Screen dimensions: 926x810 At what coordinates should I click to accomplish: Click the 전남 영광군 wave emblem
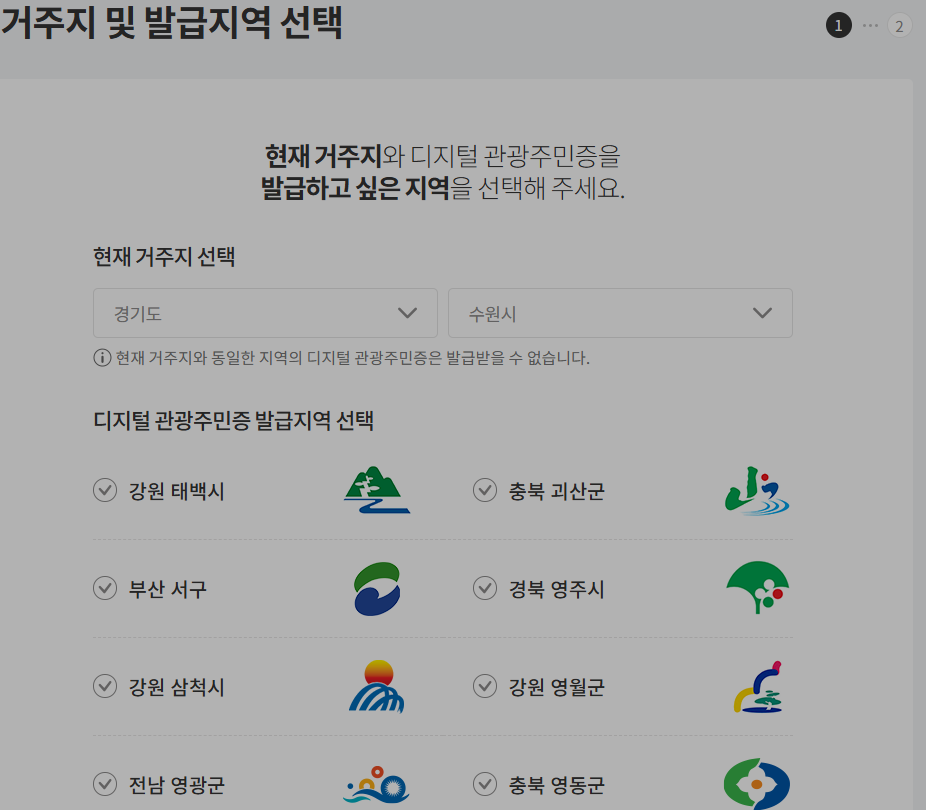tap(377, 785)
